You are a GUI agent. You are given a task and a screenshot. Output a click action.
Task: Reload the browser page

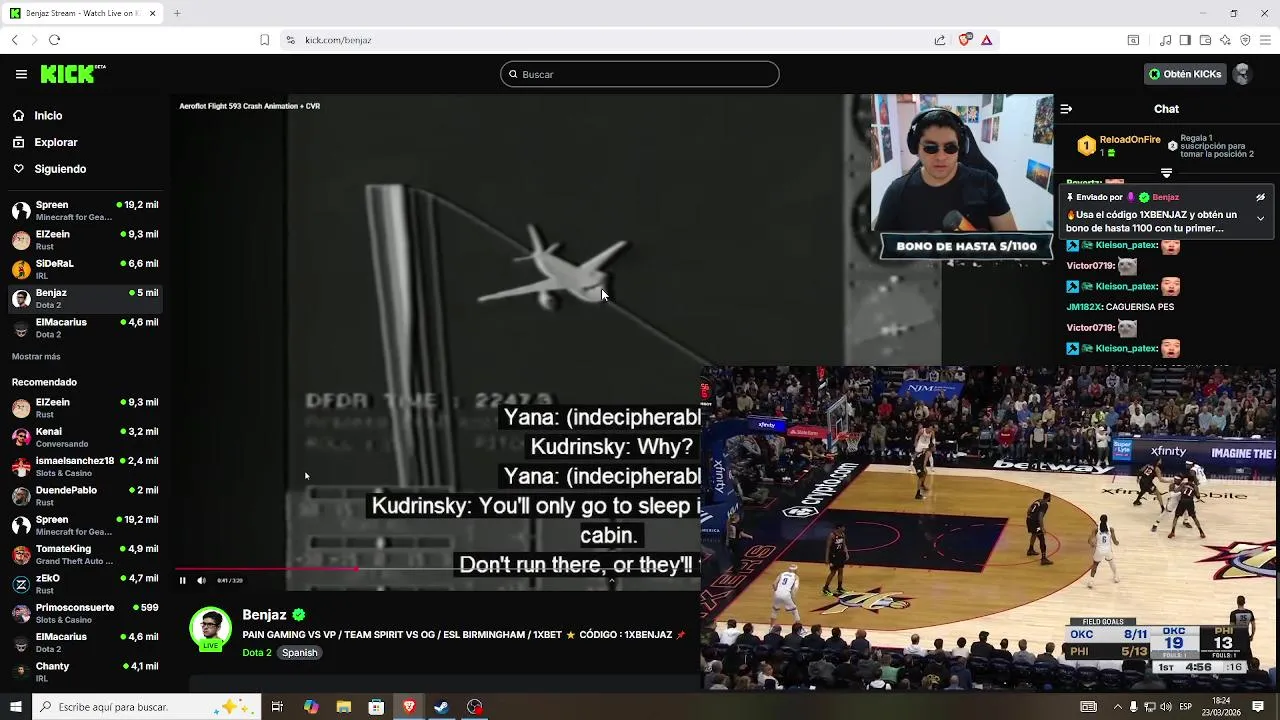pos(54,40)
